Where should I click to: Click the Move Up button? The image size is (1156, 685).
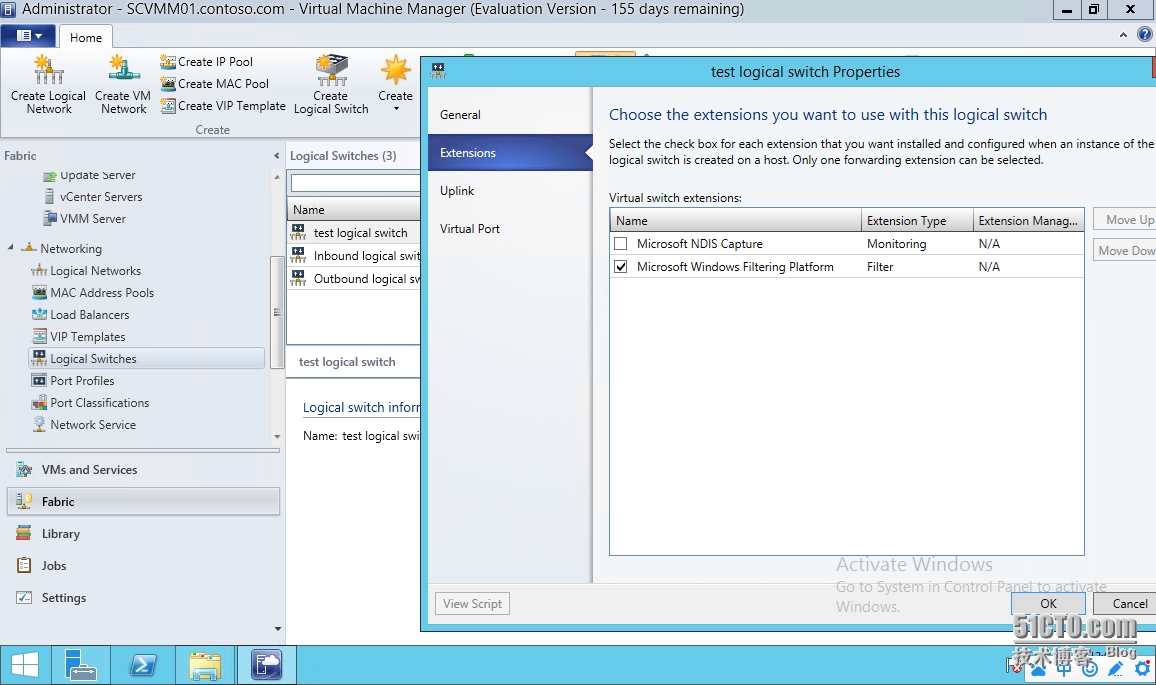[x=1125, y=220]
